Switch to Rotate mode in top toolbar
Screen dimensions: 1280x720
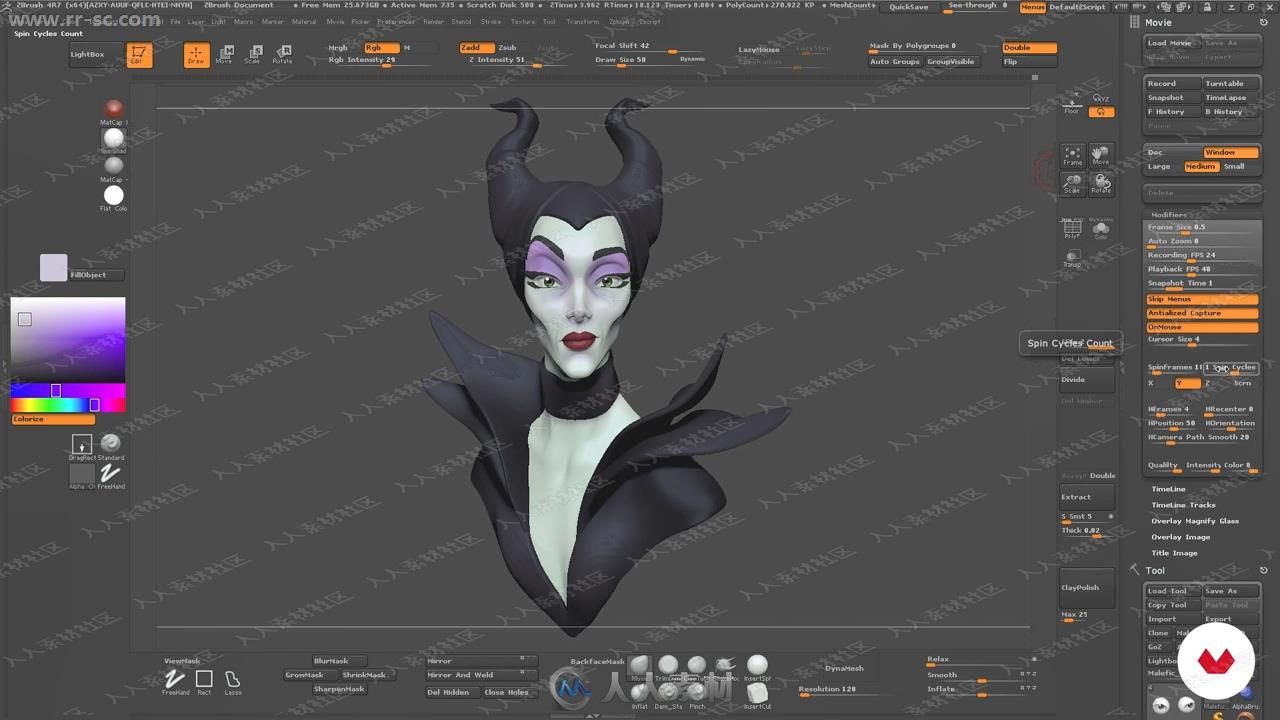283,54
